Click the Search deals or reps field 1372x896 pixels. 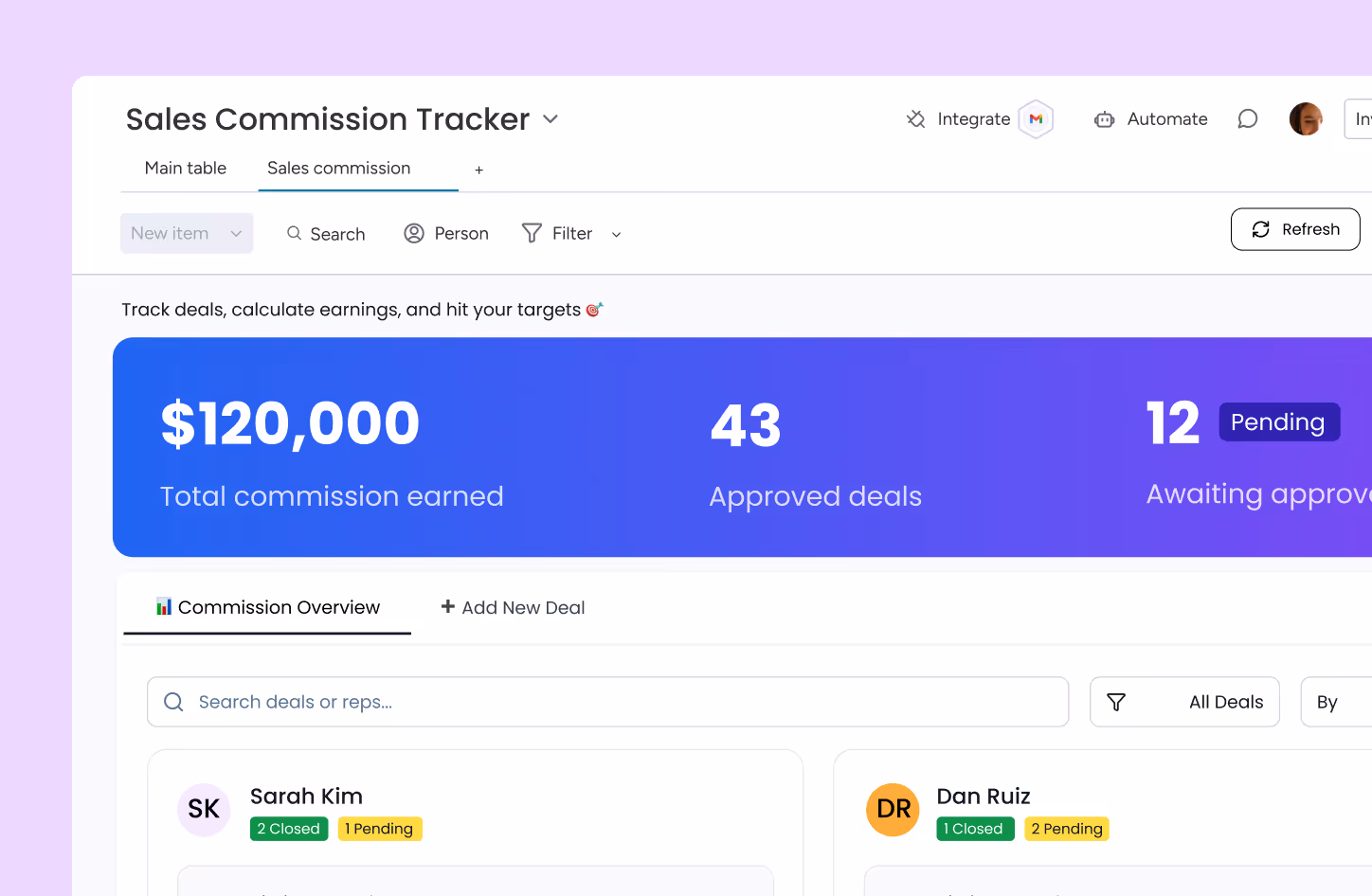point(607,702)
